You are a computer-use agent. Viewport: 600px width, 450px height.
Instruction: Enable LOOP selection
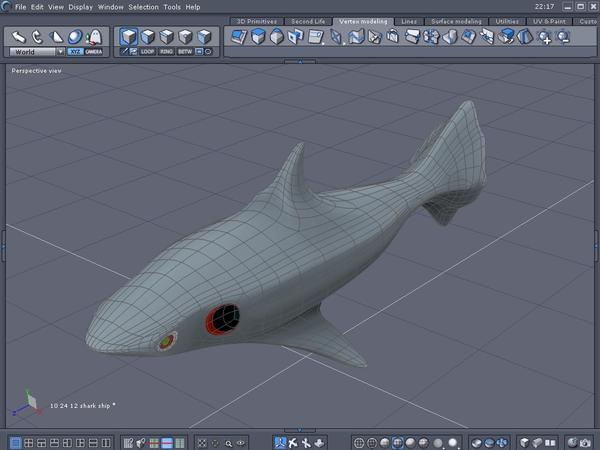tap(147, 52)
